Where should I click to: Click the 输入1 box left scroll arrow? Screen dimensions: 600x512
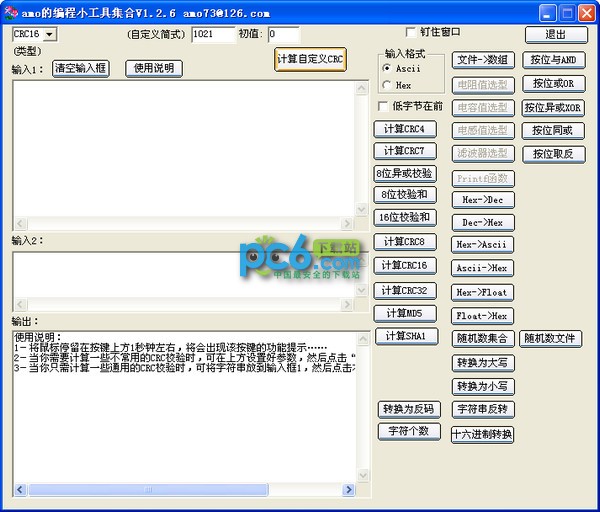point(21,223)
